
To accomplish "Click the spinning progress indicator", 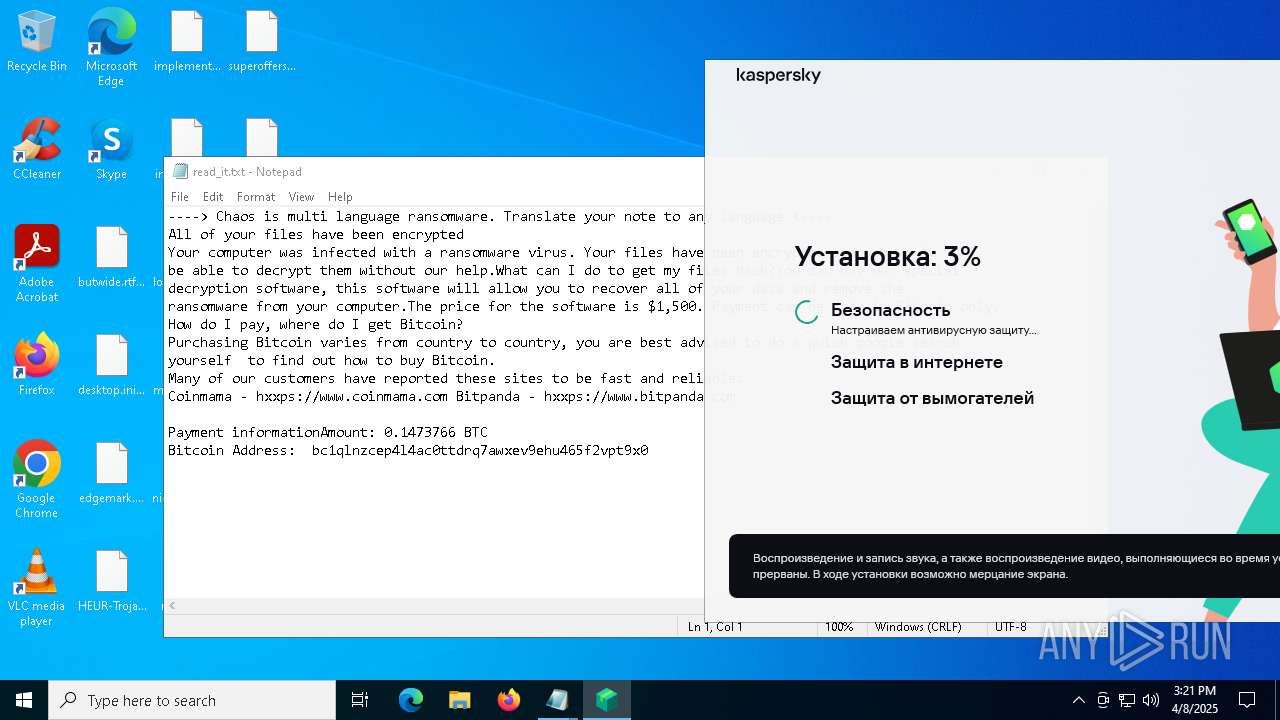I will tap(807, 312).
